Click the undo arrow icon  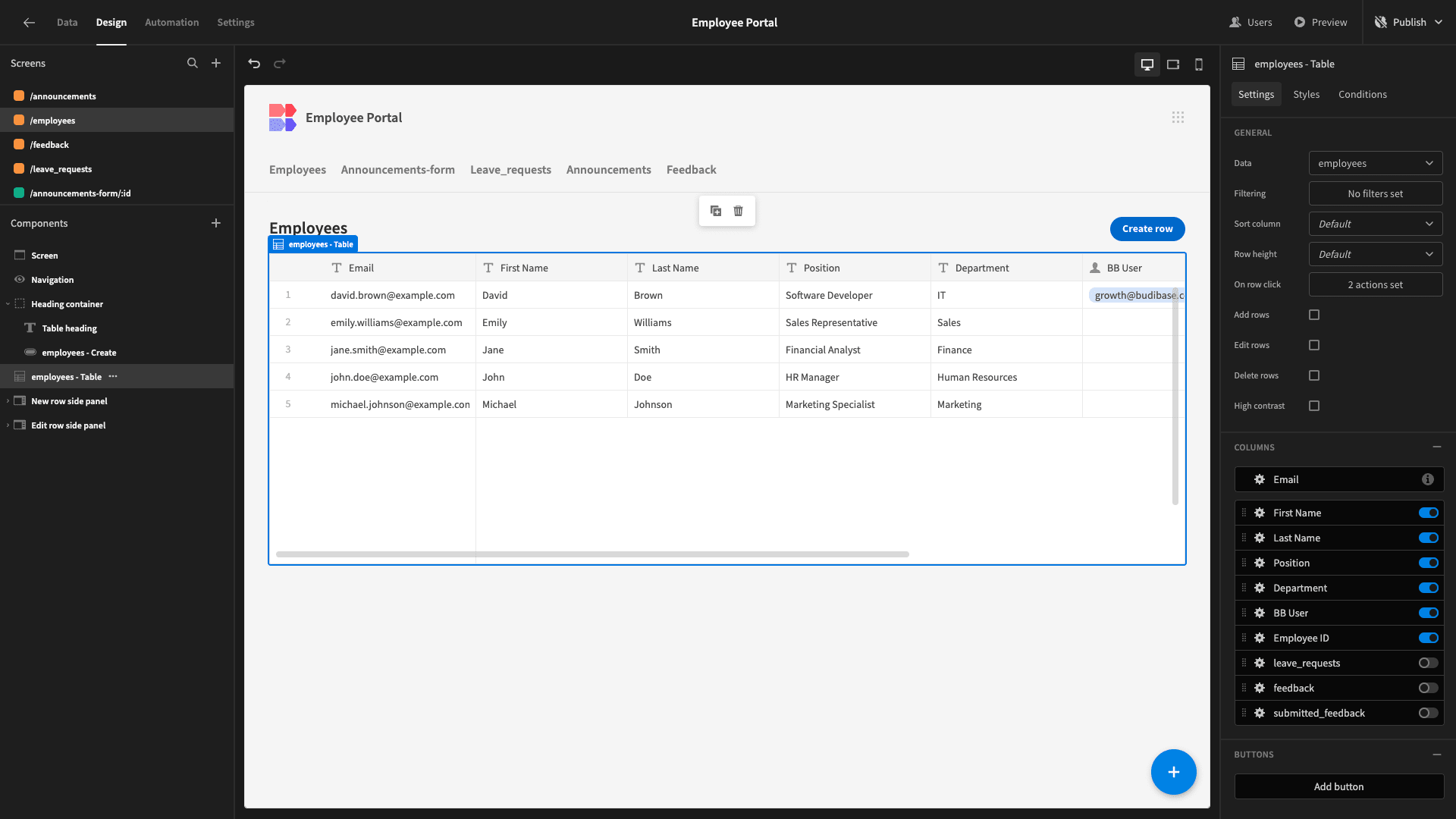click(x=254, y=64)
